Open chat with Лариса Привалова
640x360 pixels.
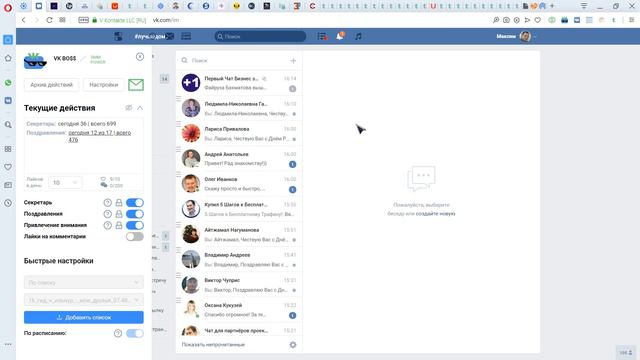(x=239, y=133)
